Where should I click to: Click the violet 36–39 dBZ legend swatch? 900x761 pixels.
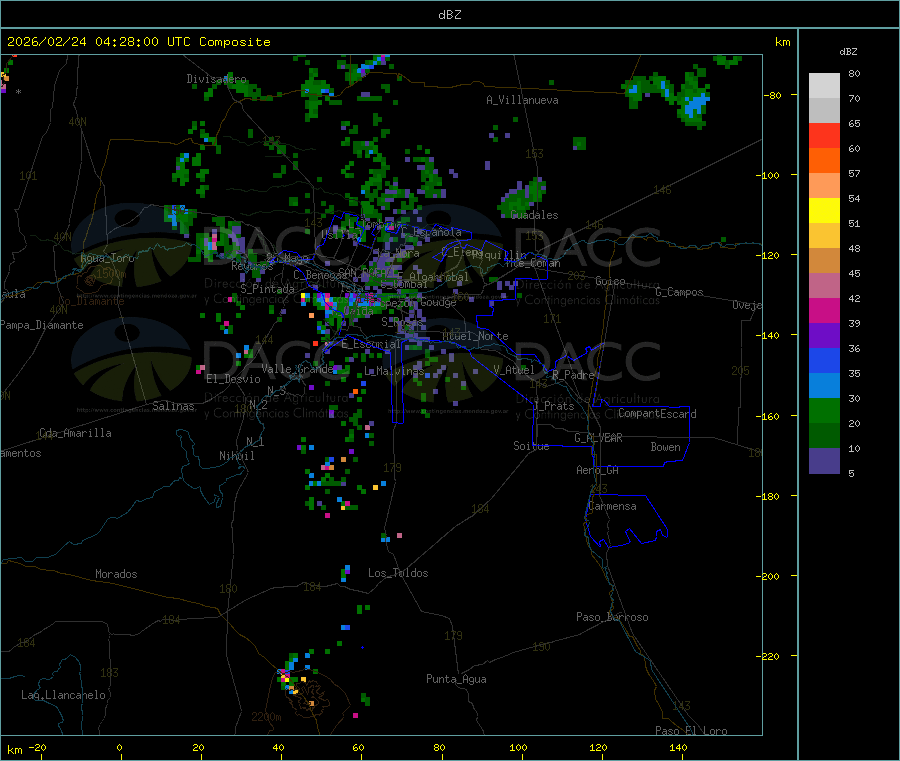click(x=824, y=336)
